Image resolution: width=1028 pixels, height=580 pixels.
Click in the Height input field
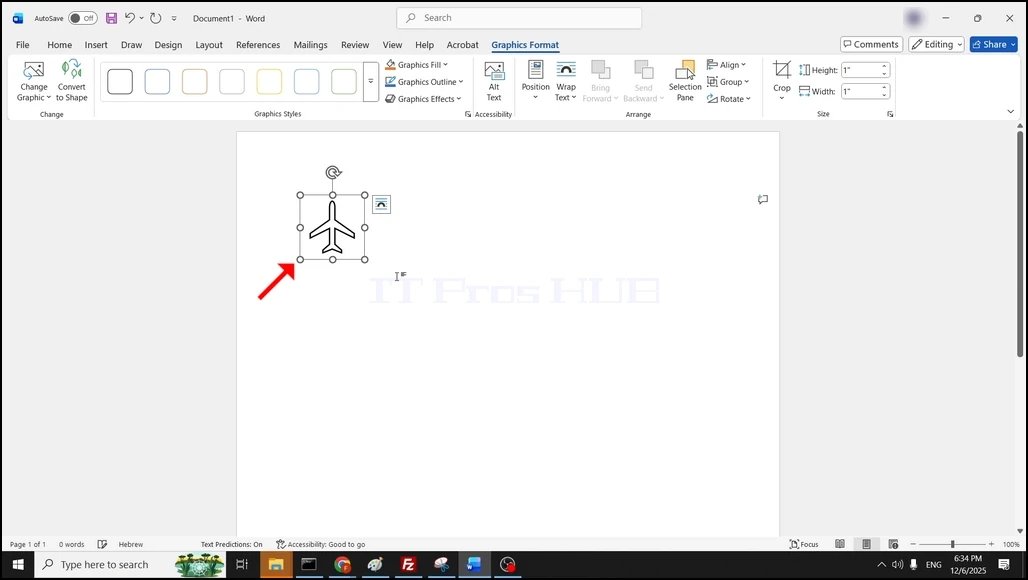[x=860, y=69]
